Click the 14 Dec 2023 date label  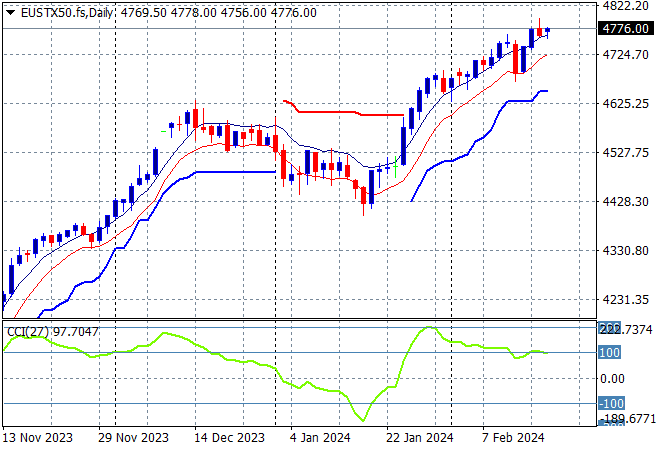(229, 438)
